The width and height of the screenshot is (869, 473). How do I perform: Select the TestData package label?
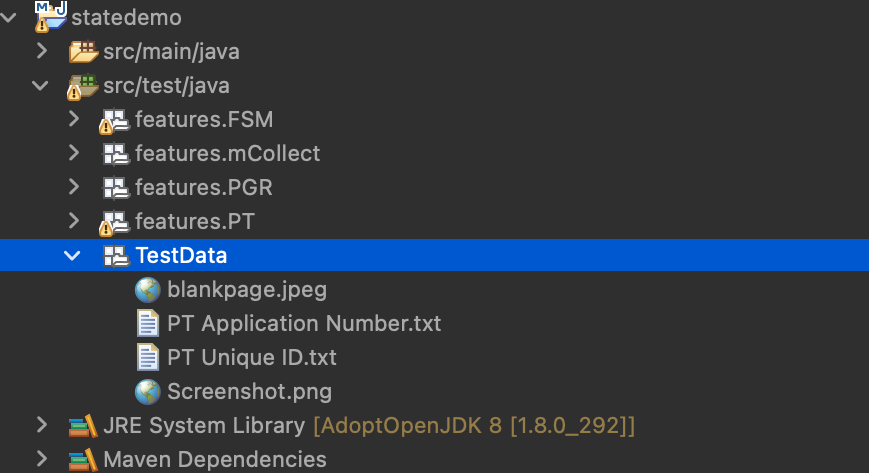coord(181,256)
